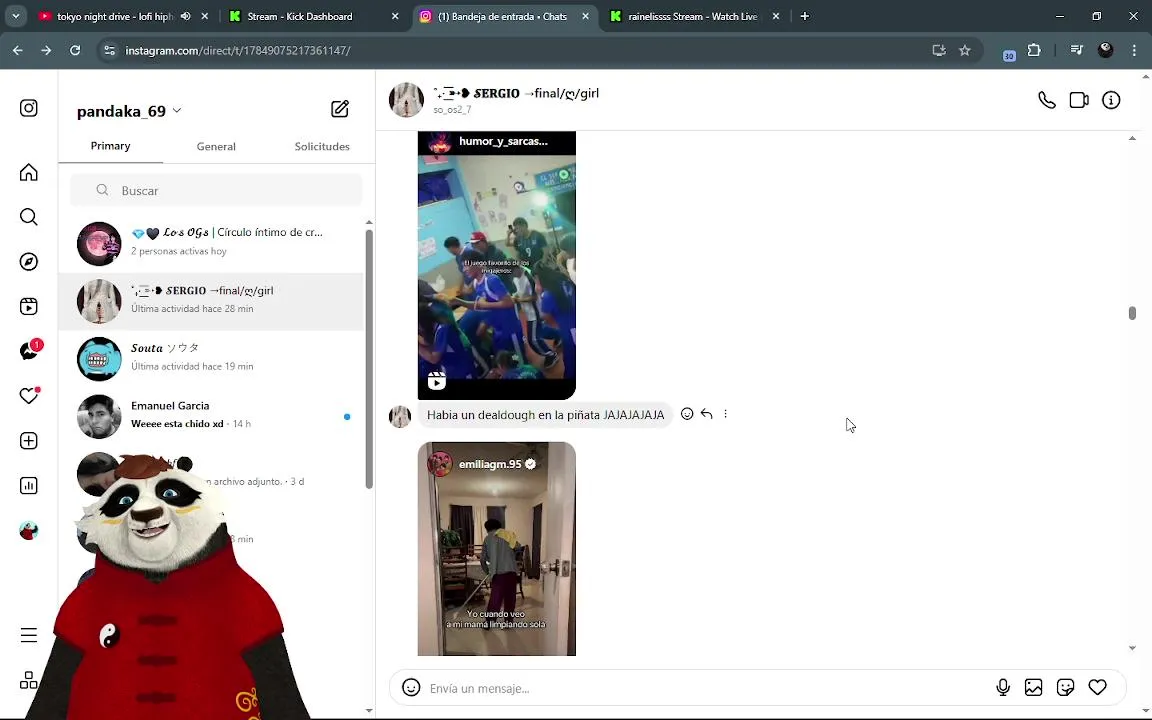Open the dashboard insights chart icon
The image size is (1152, 720).
[29, 486]
